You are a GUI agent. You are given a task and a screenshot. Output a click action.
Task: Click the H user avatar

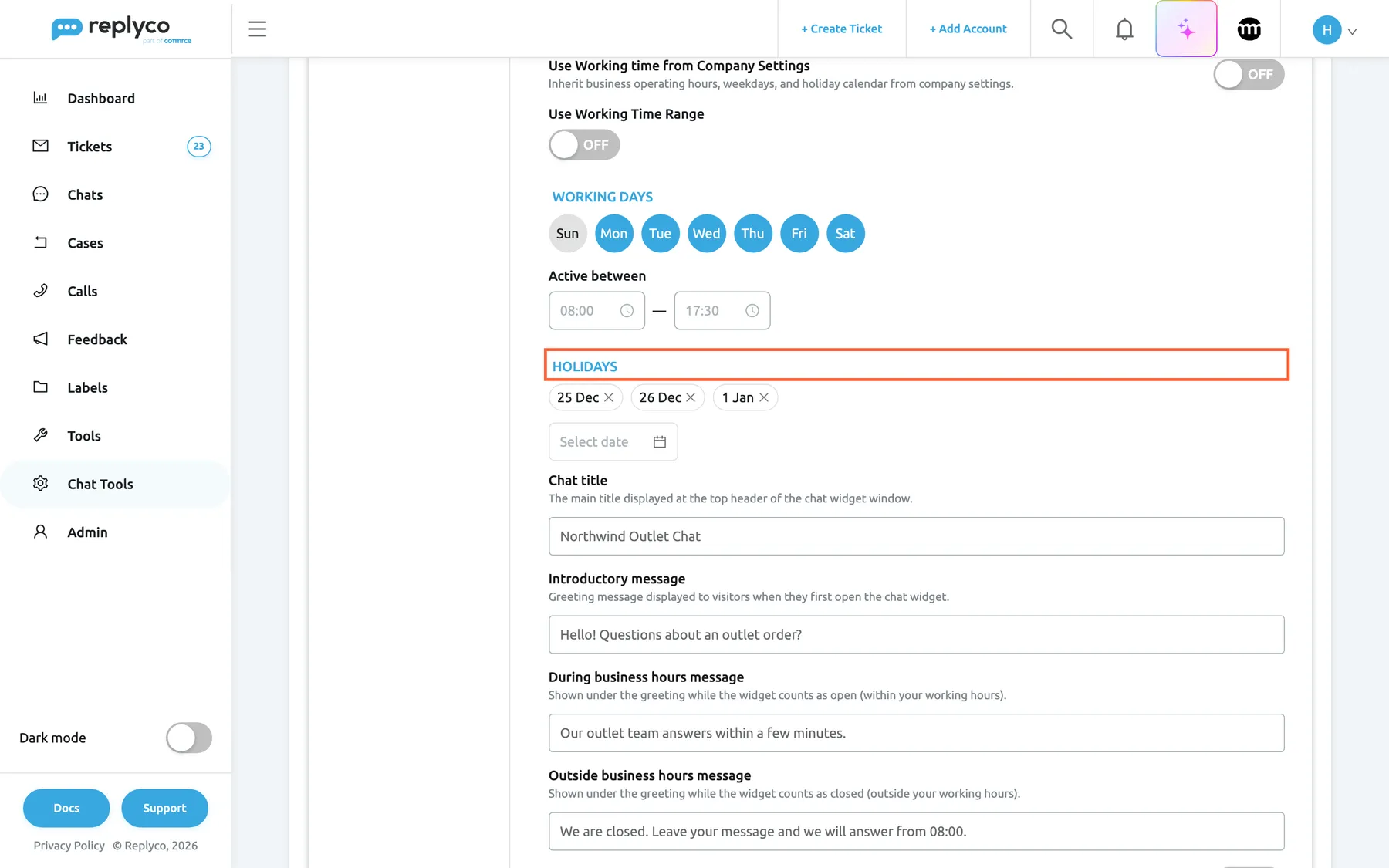(1326, 30)
